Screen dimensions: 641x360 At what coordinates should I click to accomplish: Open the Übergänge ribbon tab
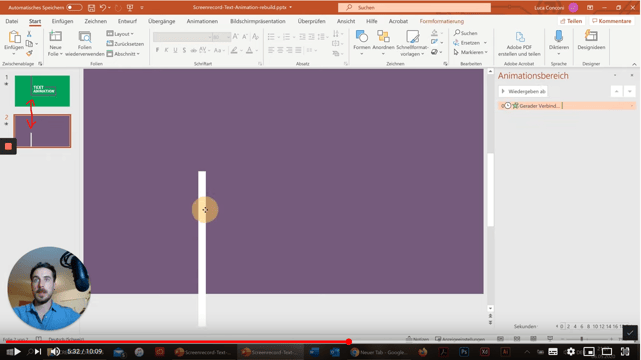point(161,21)
